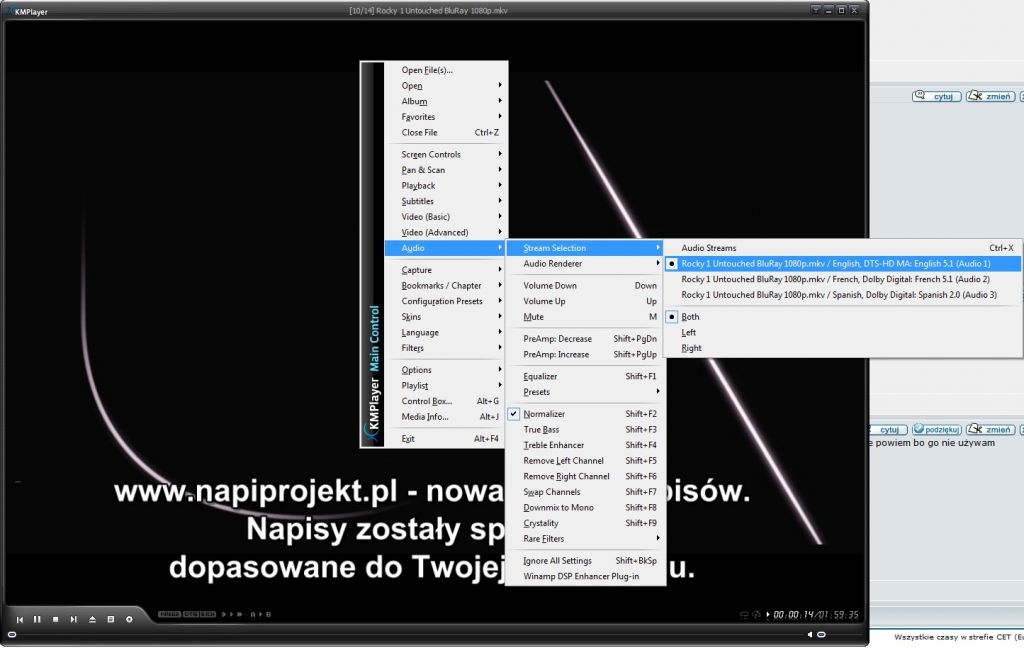Expand the Playback submenu
This screenshot has height=648, width=1024.
tap(445, 186)
